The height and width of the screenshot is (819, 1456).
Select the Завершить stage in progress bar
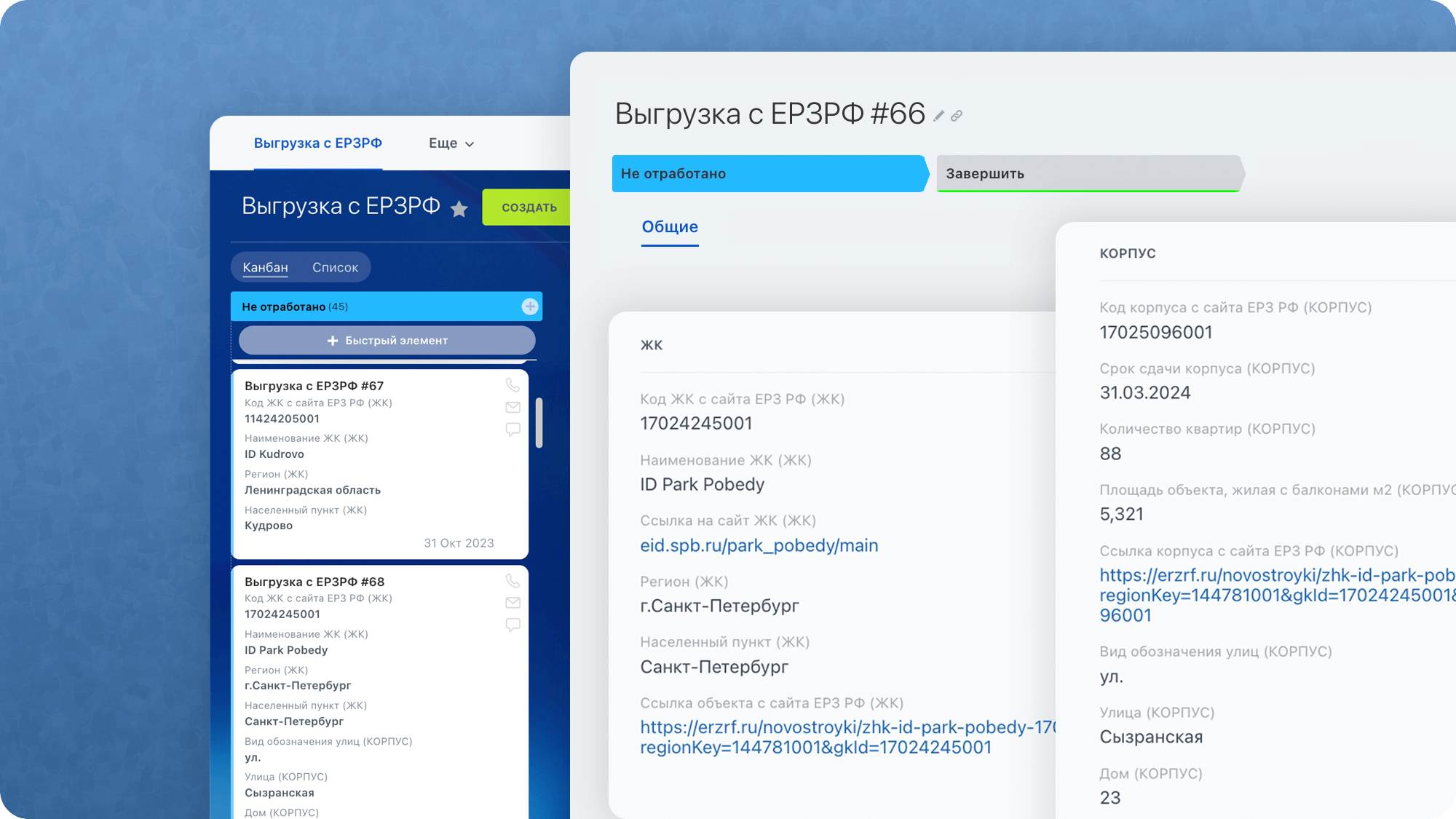(1088, 173)
